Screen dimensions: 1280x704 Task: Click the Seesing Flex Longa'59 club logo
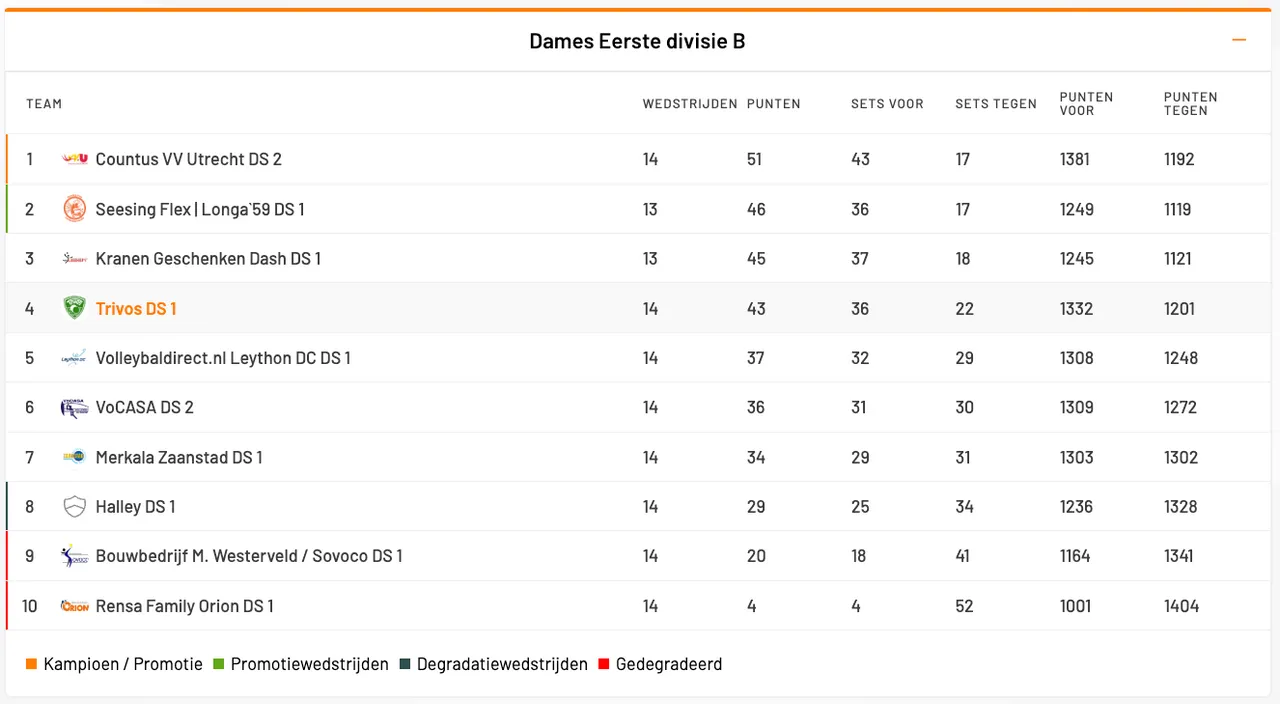tap(75, 209)
